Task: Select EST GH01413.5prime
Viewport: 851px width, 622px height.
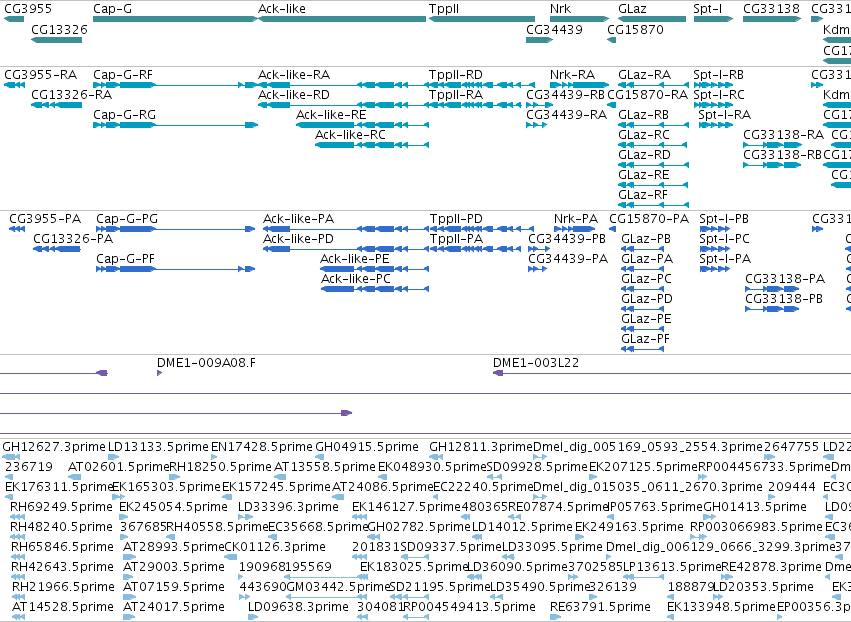Action: tap(755, 507)
